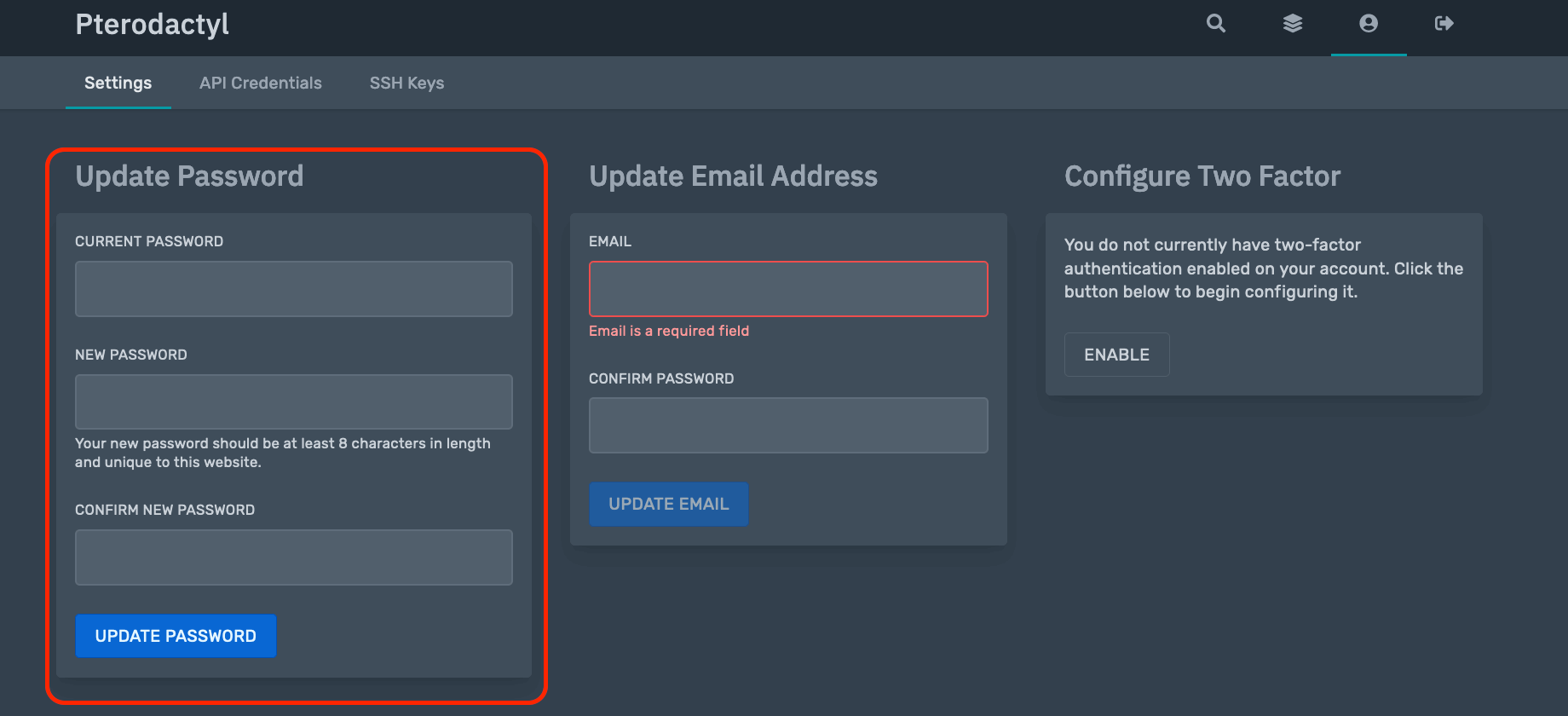Open the search icon in the header
Screen dimensions: 1568x716
pos(1216,24)
